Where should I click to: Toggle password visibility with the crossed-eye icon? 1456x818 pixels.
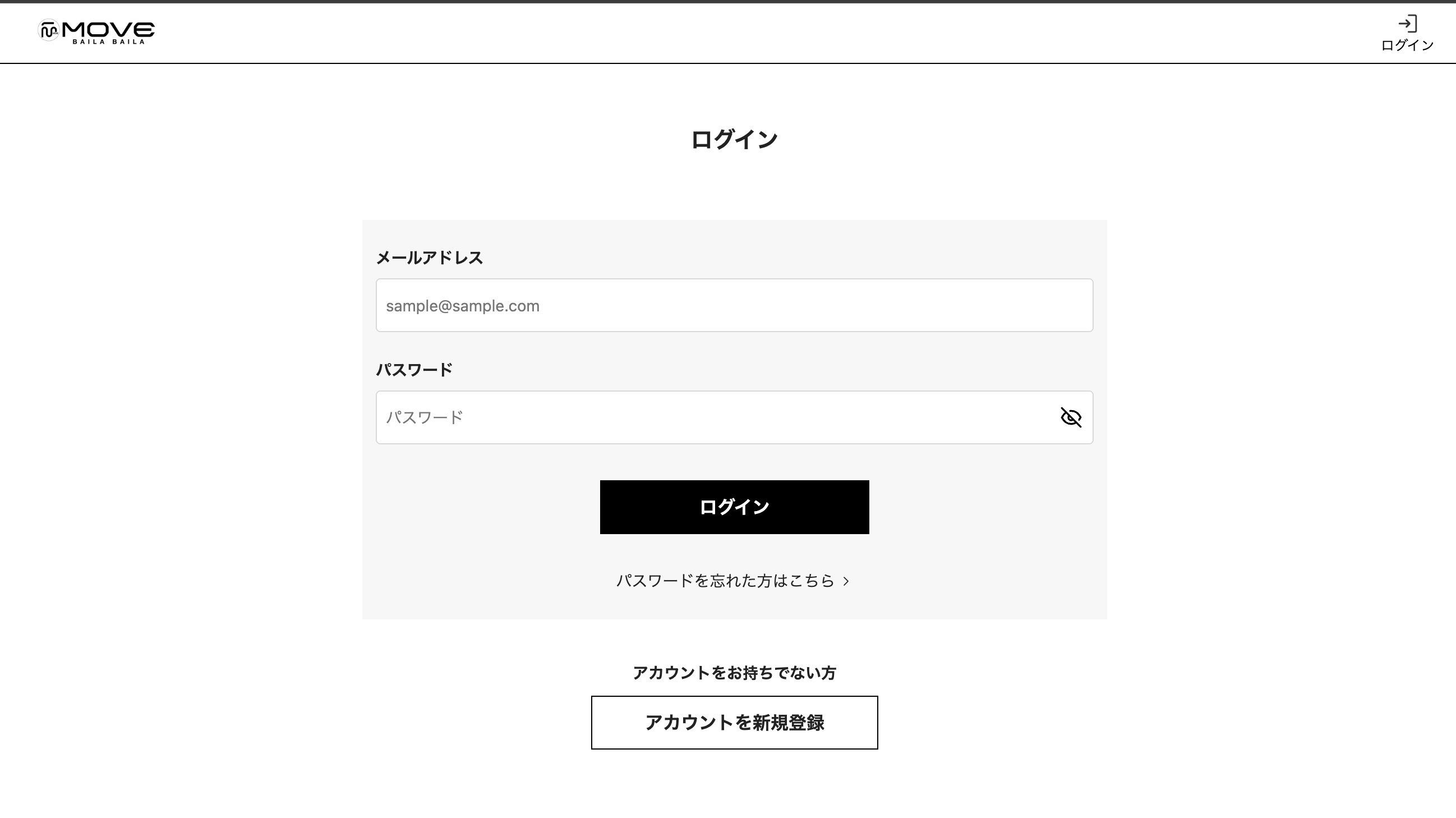[x=1071, y=417]
